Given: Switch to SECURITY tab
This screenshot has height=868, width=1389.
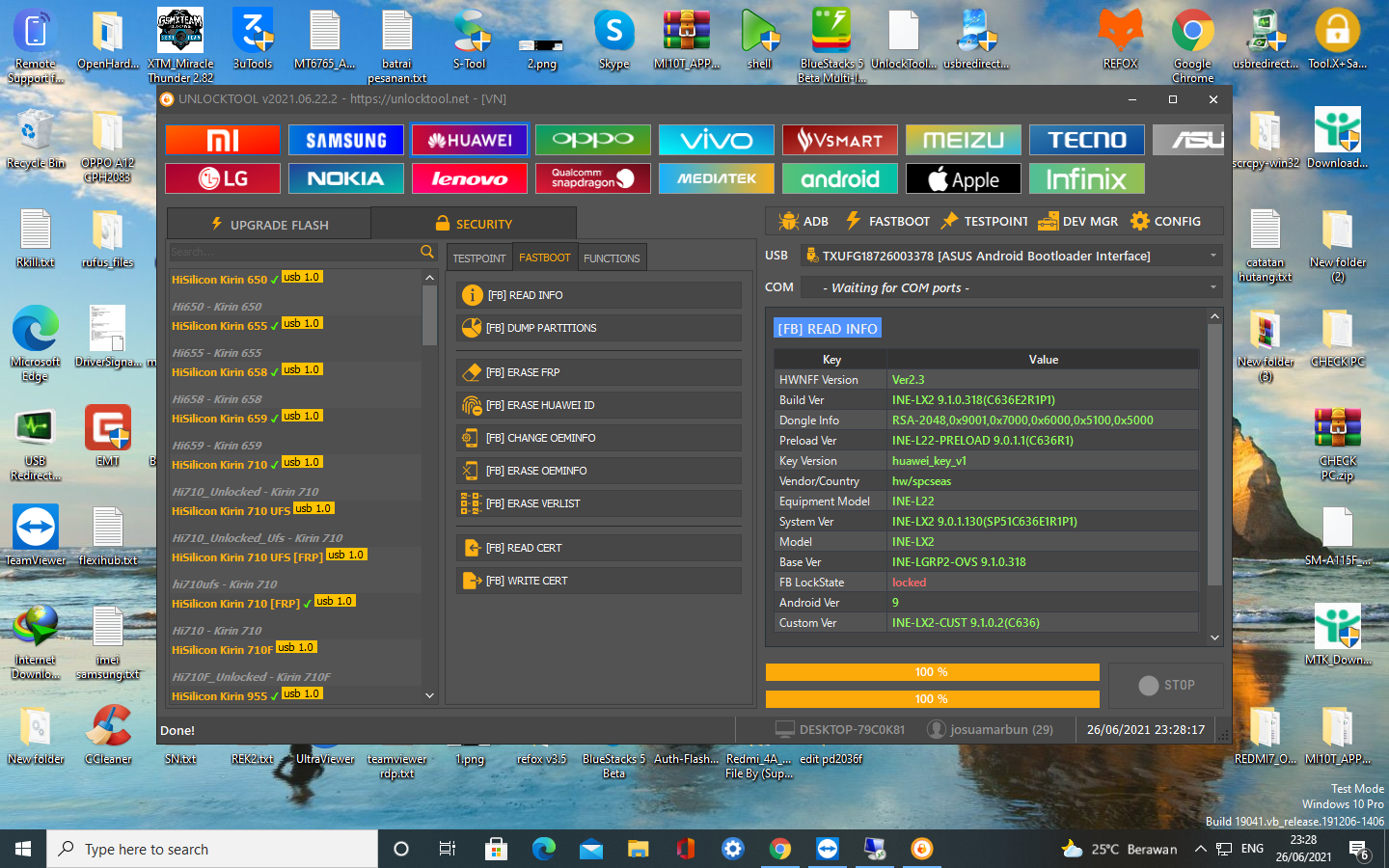Looking at the screenshot, I should pos(474,224).
